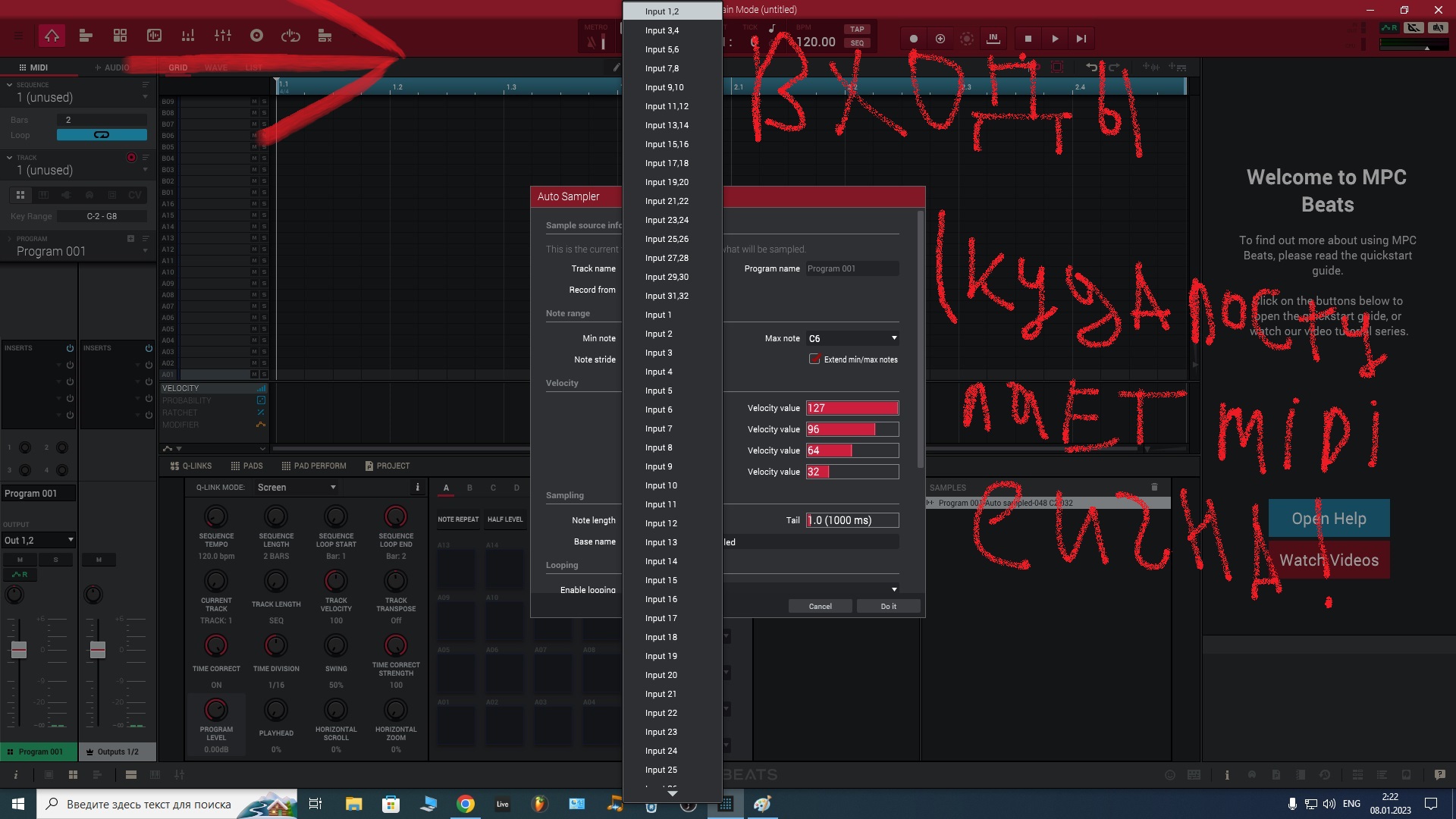The image size is (1456, 819).
Task: Click the Tail 1.0 (1000 ms) field
Action: tap(852, 520)
